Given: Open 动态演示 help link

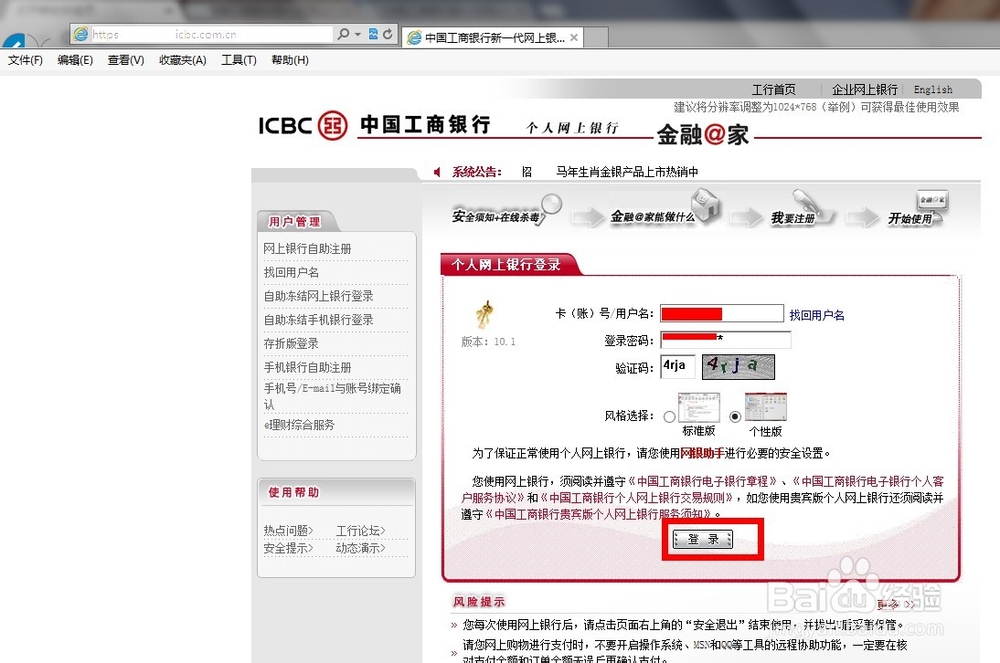Looking at the screenshot, I should point(360,548).
